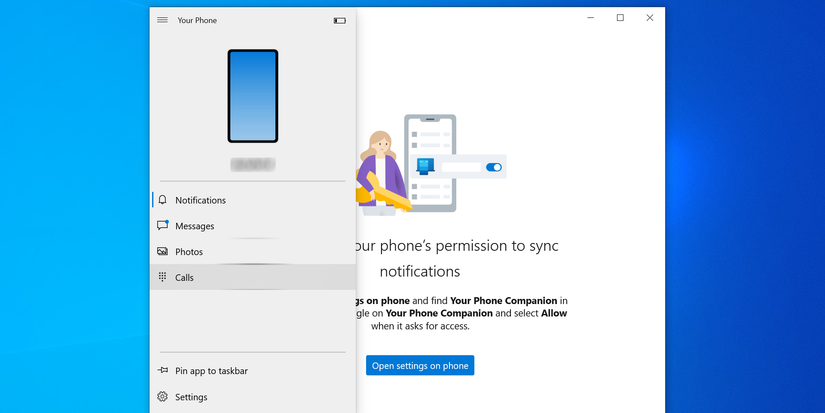Click the 'notifications' heading text

click(x=420, y=271)
